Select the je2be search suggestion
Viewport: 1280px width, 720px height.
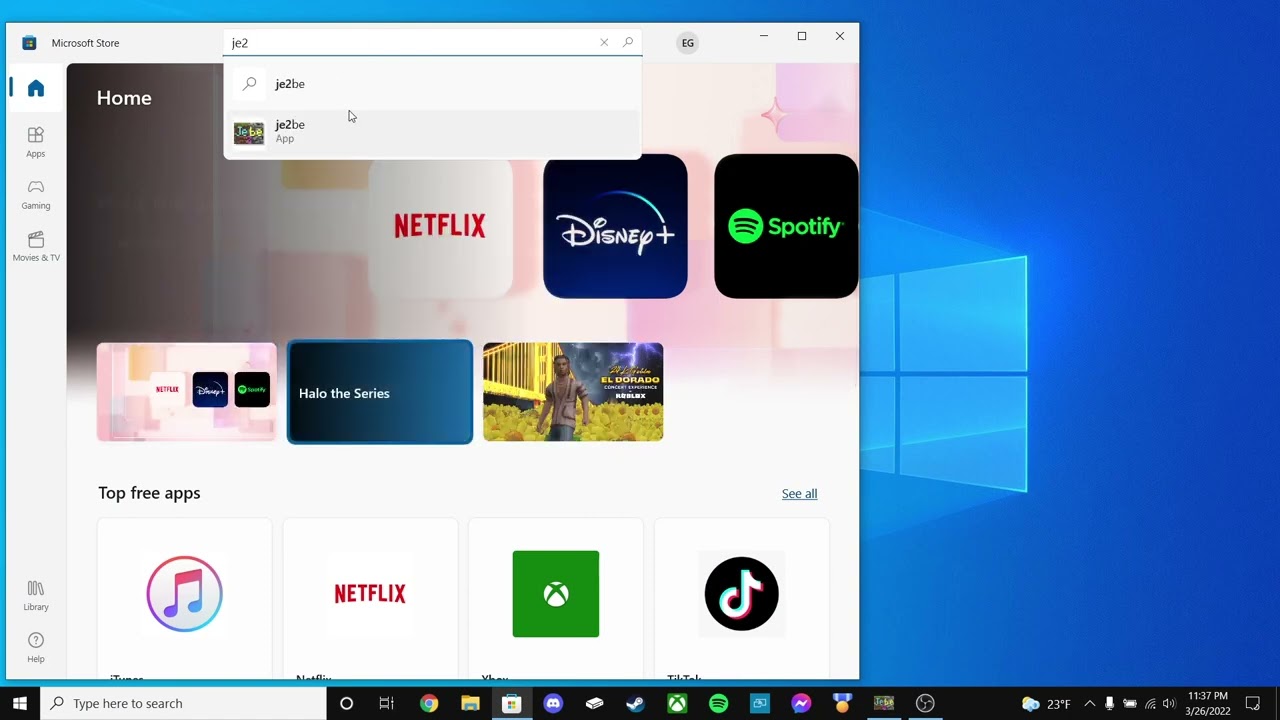(432, 84)
